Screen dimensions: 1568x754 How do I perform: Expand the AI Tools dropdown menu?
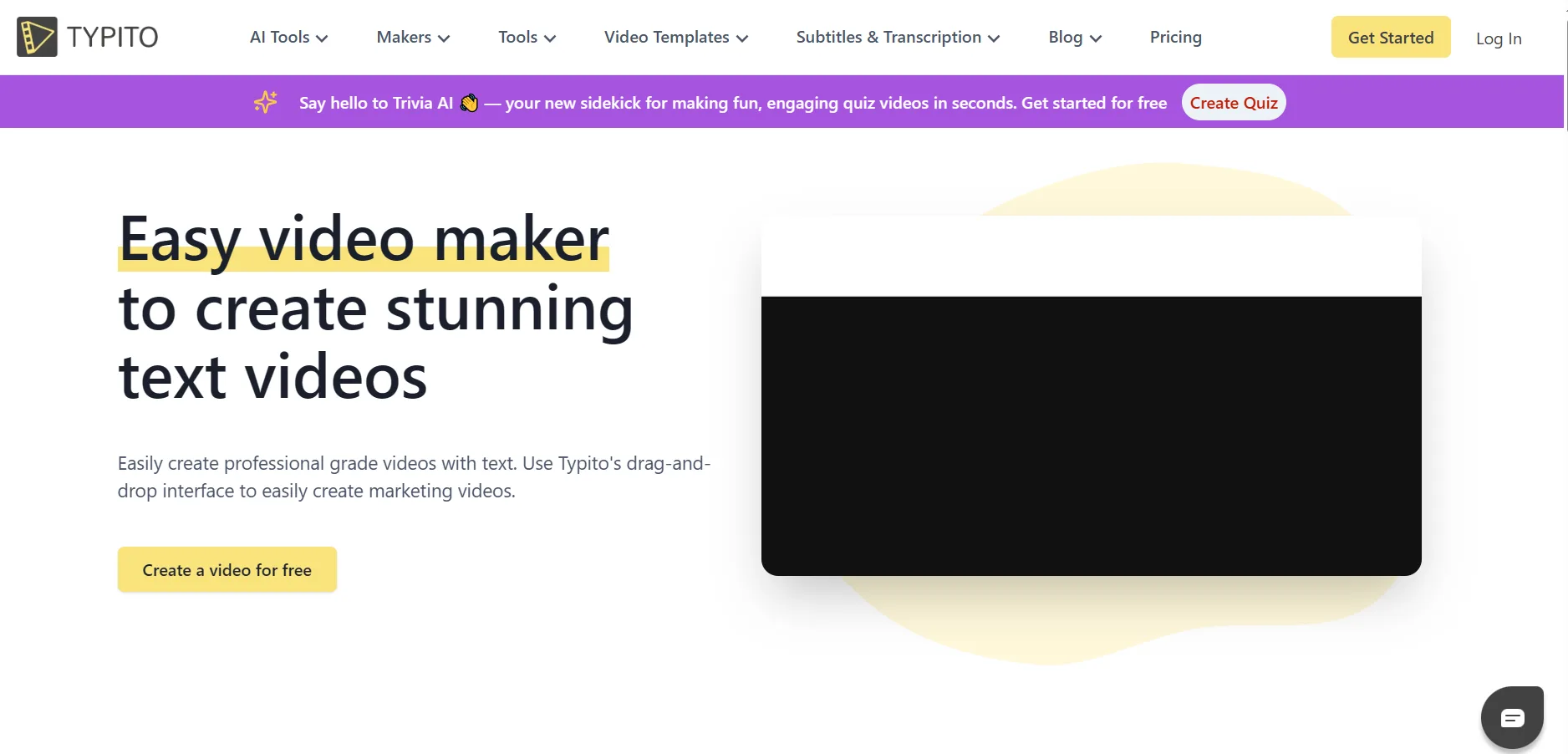click(288, 37)
